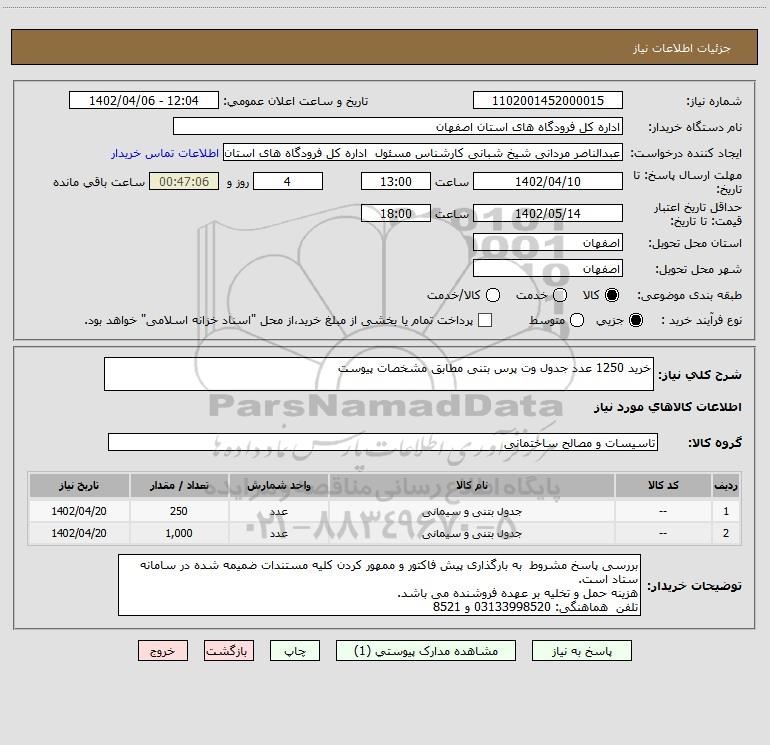
Task: Select the کالا/خدمت radio button
Action: click(x=493, y=295)
